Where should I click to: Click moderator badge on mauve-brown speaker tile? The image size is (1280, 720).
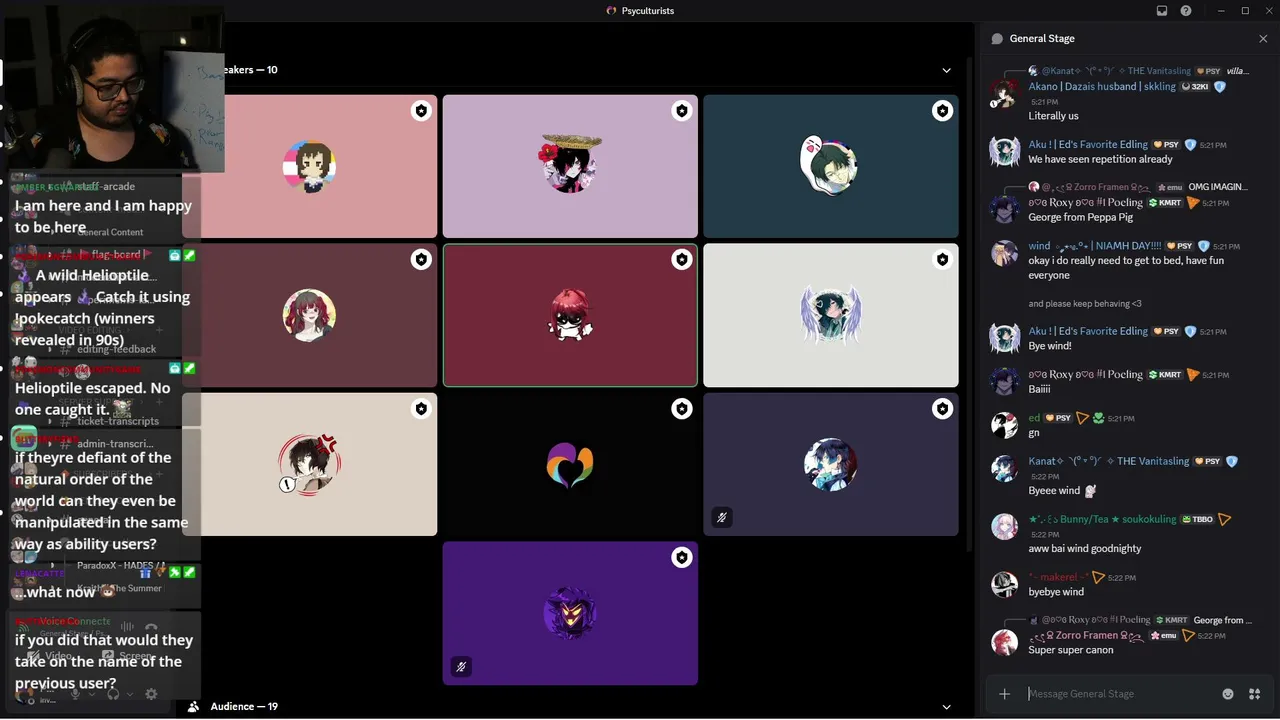(x=421, y=260)
